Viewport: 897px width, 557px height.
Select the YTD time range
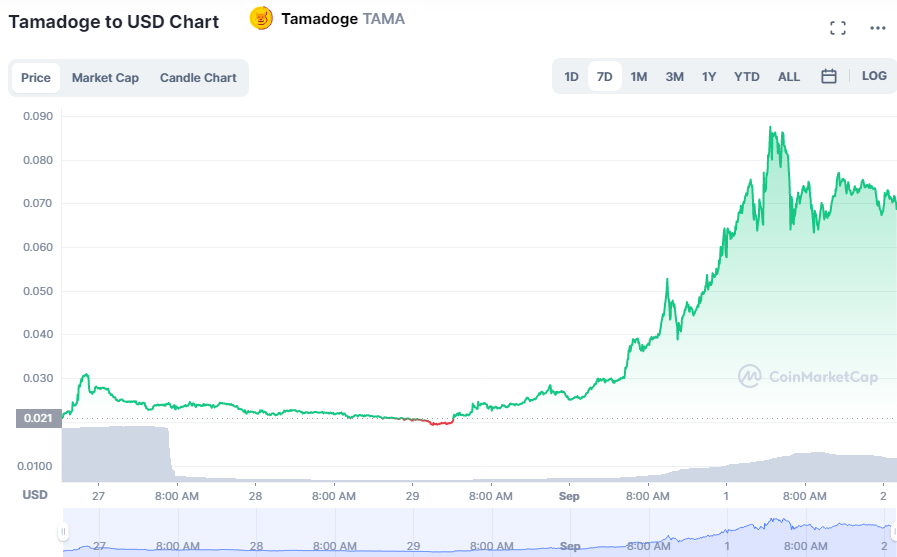(747, 77)
